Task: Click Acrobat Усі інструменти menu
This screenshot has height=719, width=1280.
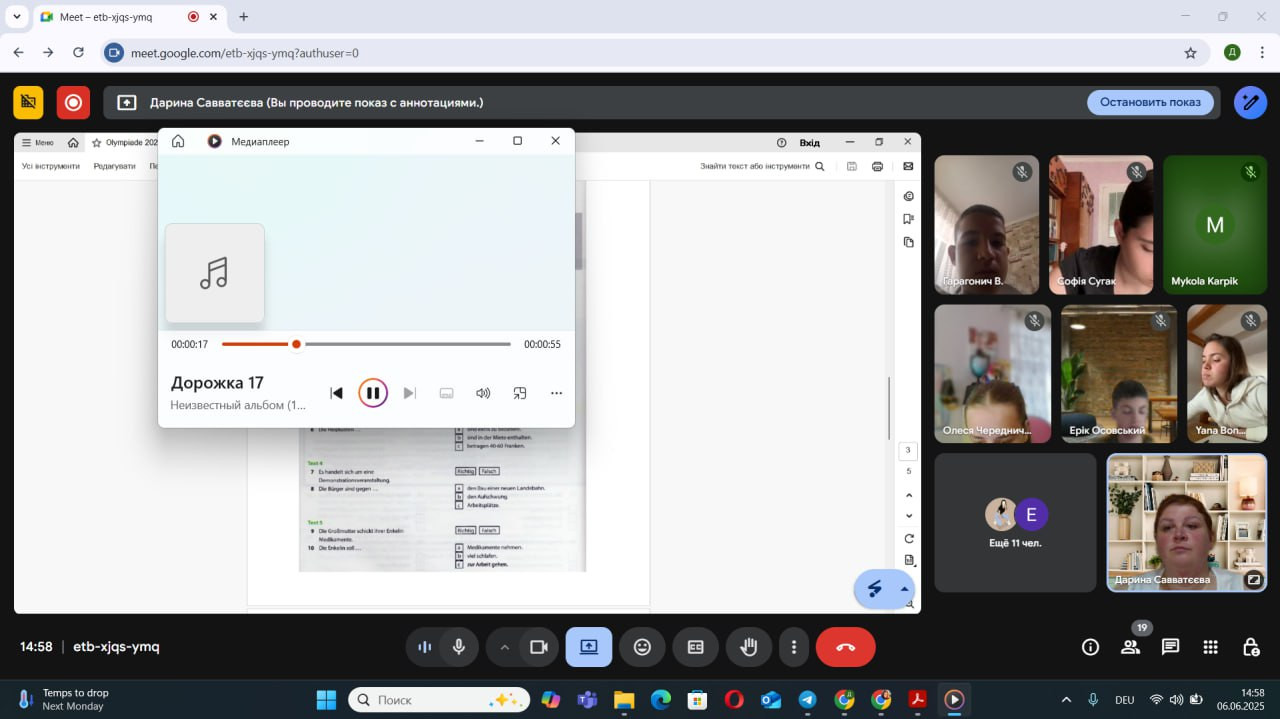Action: pyautogui.click(x=51, y=166)
